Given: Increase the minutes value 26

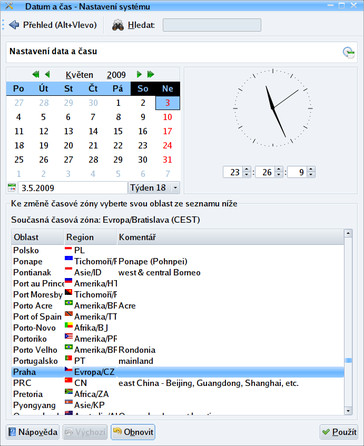Looking at the screenshot, I should point(279,169).
